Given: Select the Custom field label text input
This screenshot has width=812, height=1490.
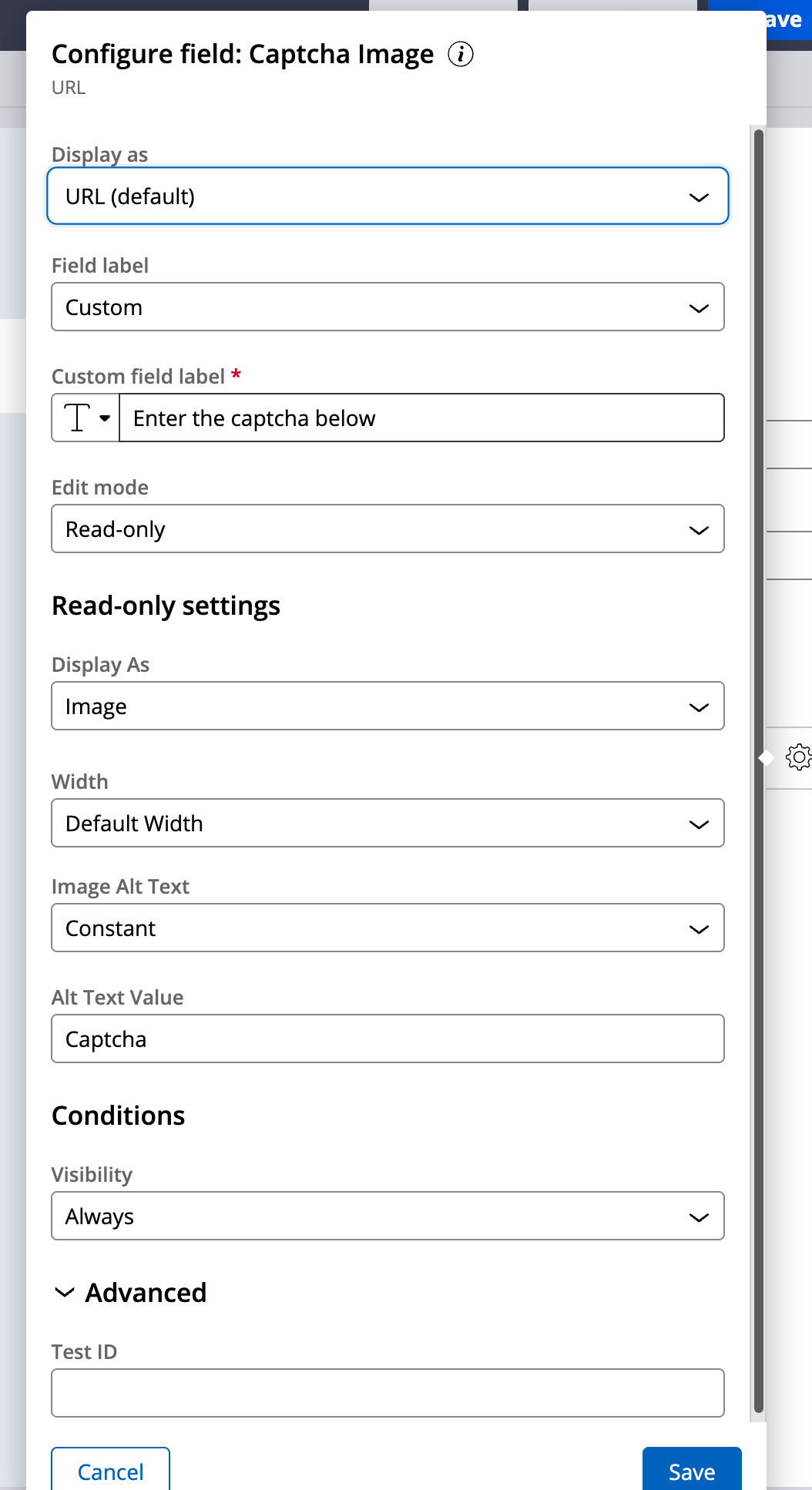Looking at the screenshot, I should point(421,418).
